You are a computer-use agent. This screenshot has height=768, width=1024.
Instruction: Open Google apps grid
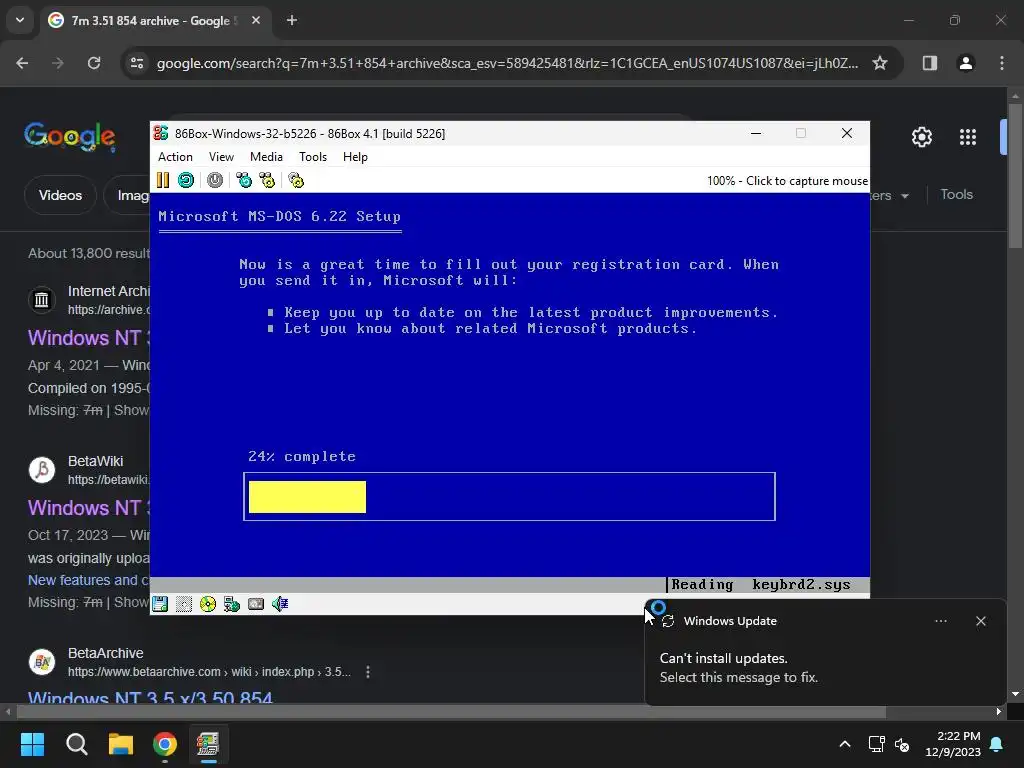tap(968, 137)
